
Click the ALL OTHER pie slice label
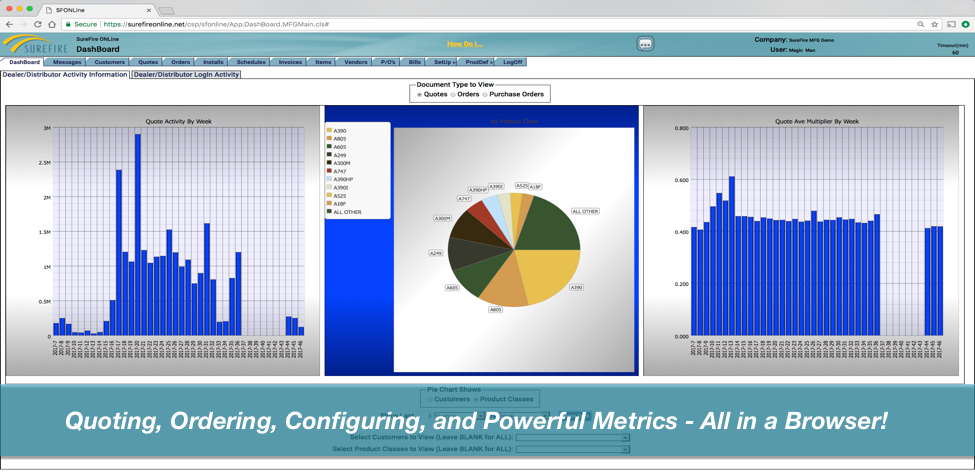click(585, 211)
